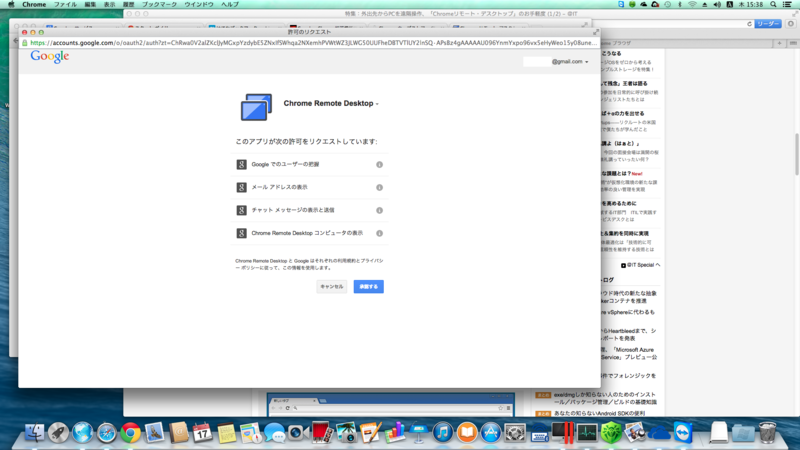Open the 履歴 menu
This screenshot has width=800, height=450.
[x=128, y=4]
